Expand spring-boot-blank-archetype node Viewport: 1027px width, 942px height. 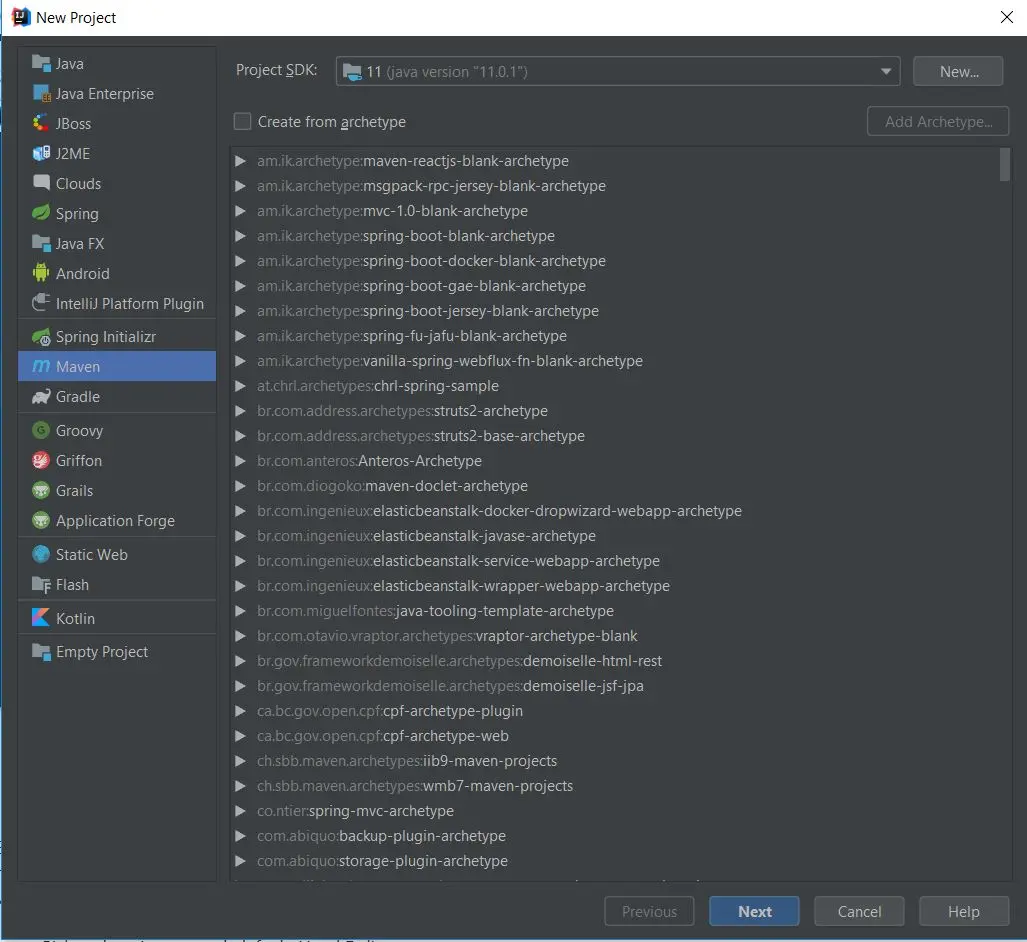click(240, 236)
